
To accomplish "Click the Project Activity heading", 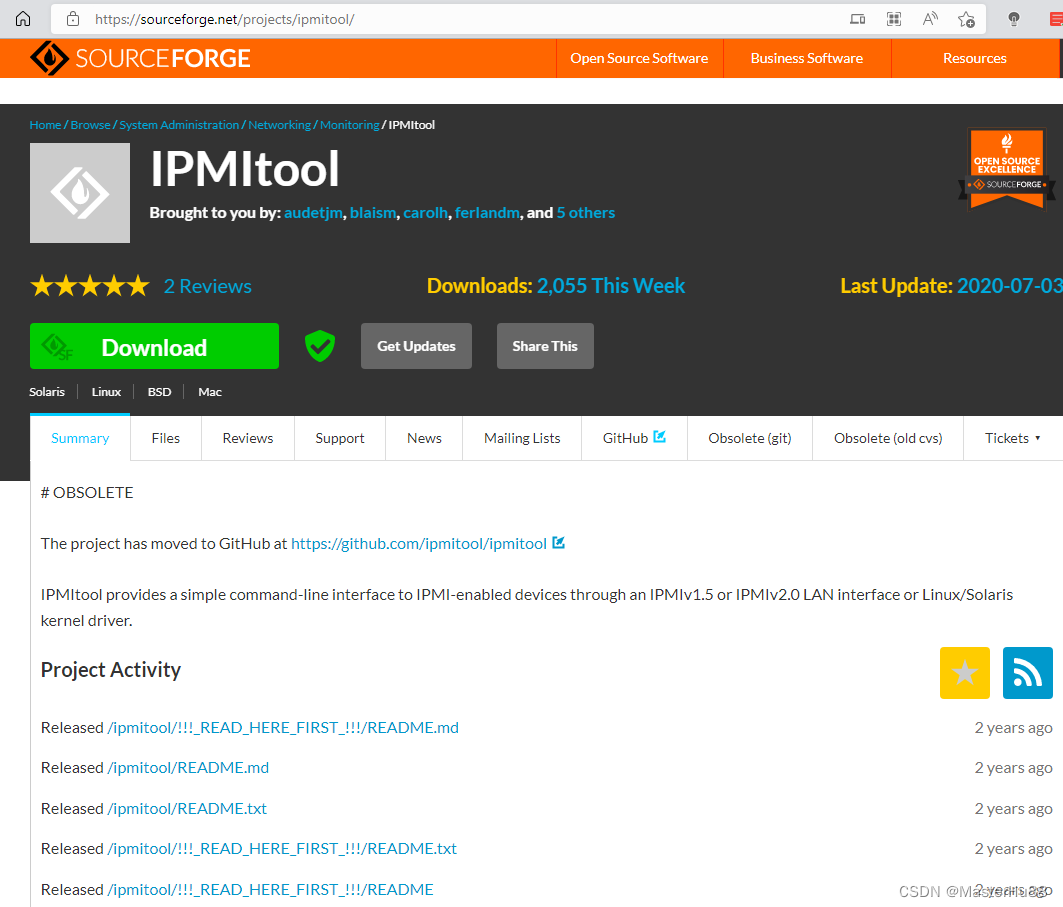I will pyautogui.click(x=111, y=670).
